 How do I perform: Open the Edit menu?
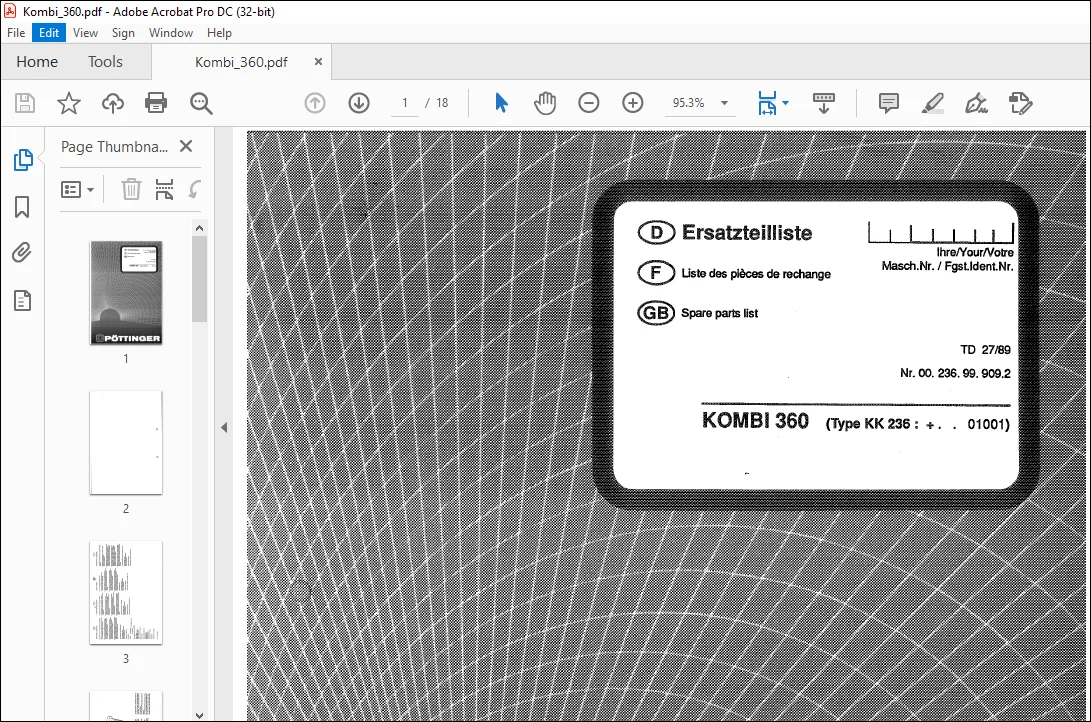point(49,33)
